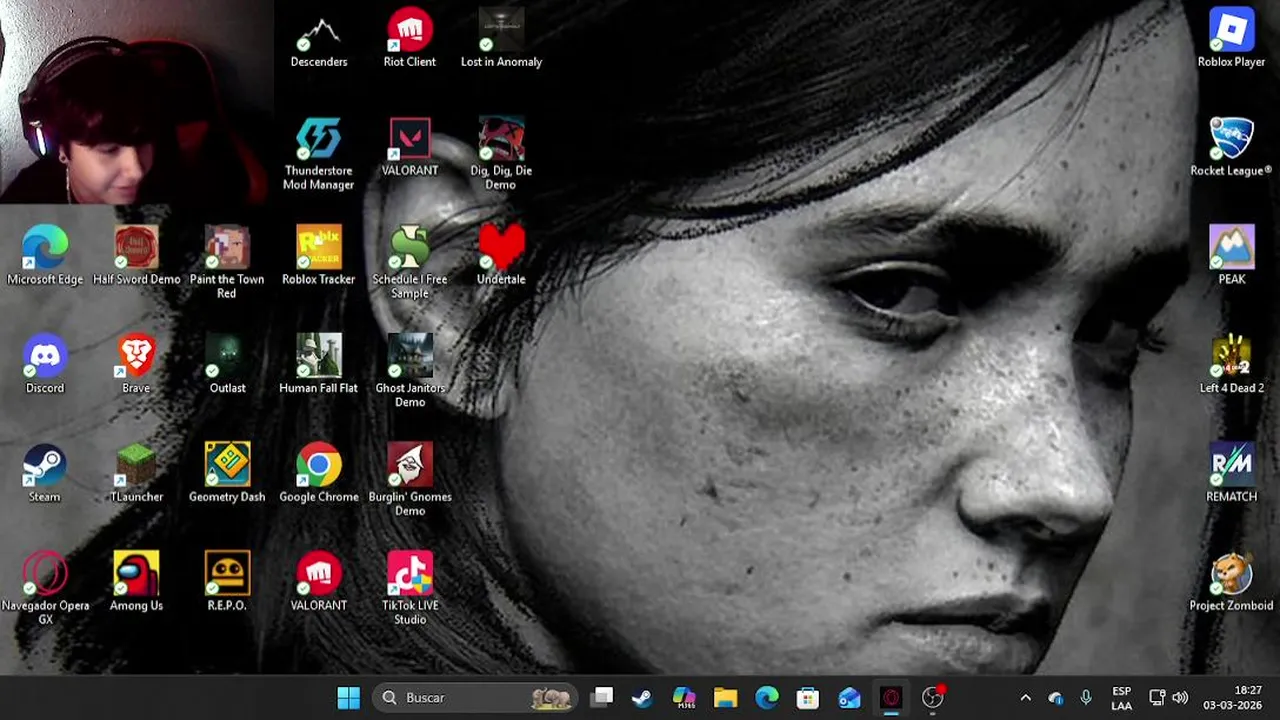Select the Left 4 Dead 2 icon
The height and width of the screenshot is (720, 1280).
(1232, 366)
